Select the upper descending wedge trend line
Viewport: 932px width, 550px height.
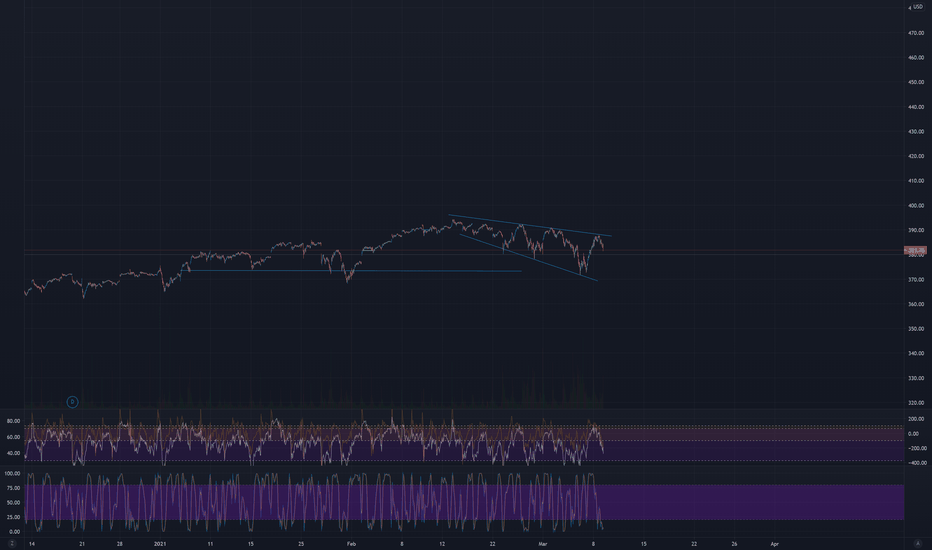[530, 225]
